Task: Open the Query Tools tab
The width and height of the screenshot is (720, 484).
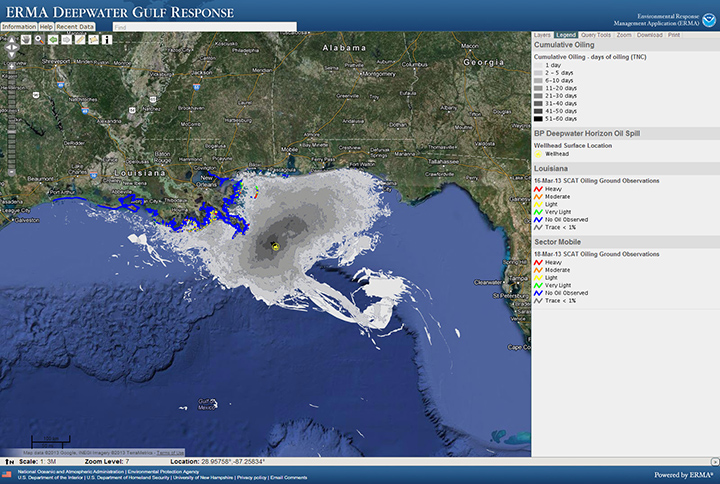Action: click(596, 35)
